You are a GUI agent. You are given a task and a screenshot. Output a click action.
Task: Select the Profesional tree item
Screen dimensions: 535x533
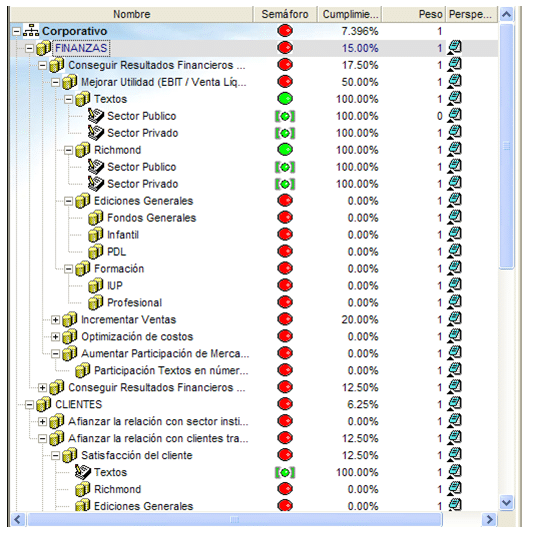[x=134, y=303]
